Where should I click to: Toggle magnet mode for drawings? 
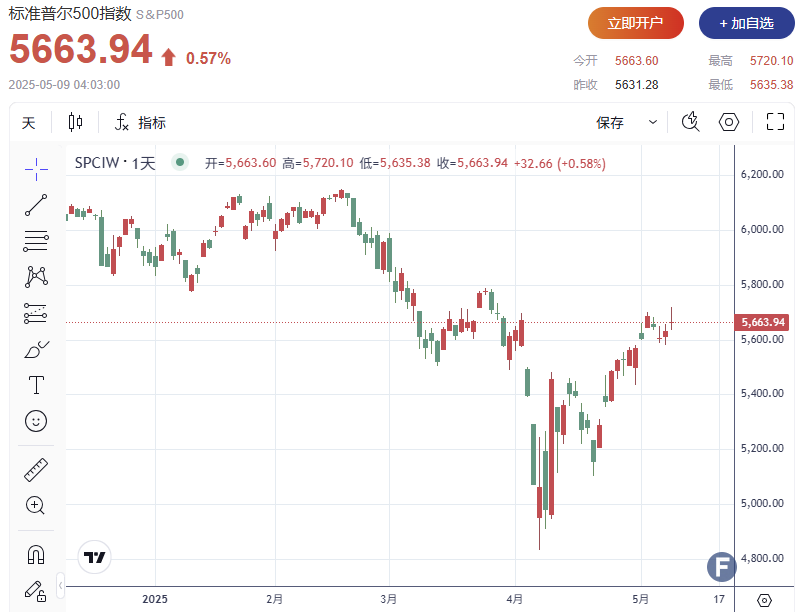(36, 554)
